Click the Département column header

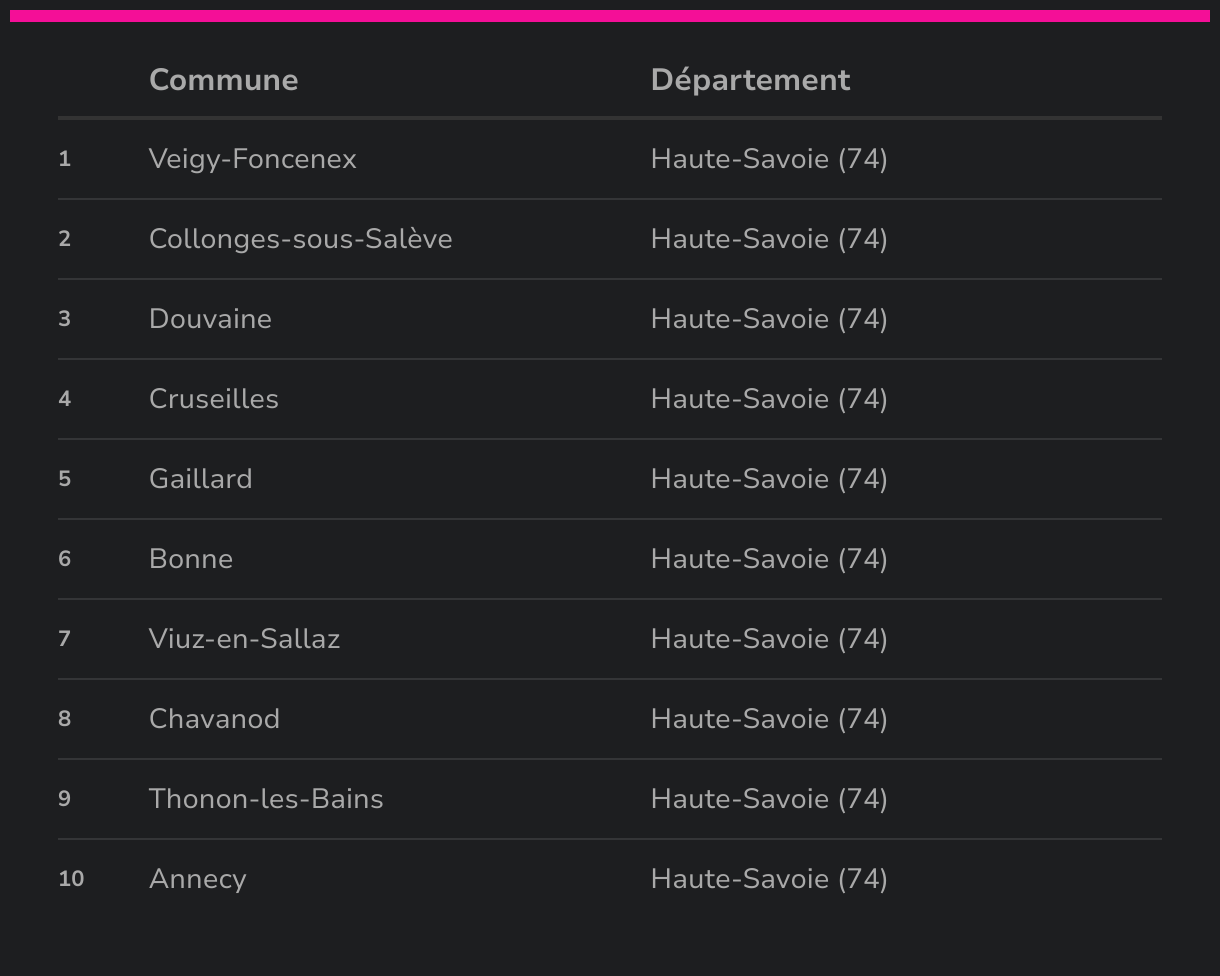point(750,80)
